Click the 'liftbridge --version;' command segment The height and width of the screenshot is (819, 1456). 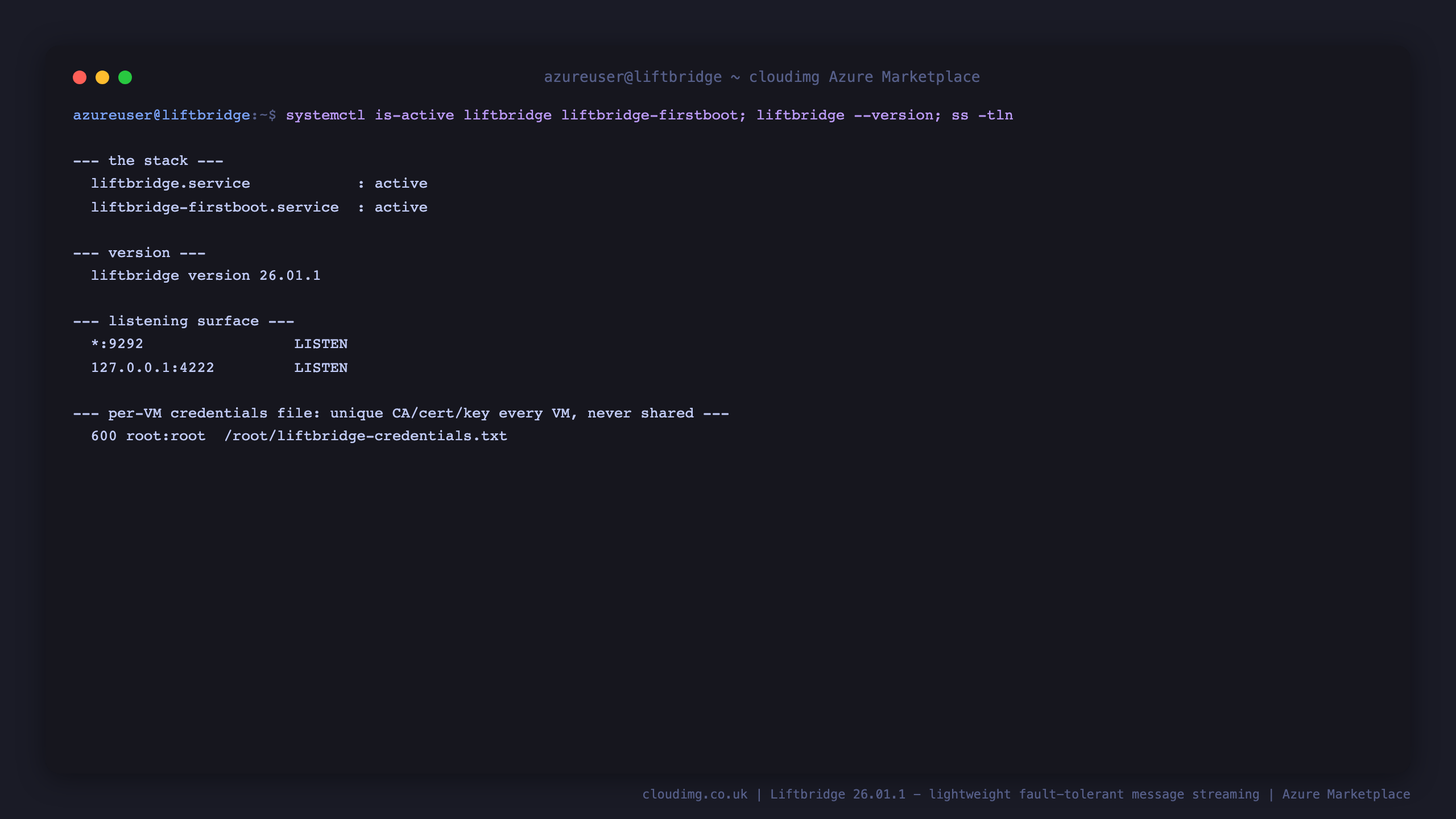[x=849, y=115]
